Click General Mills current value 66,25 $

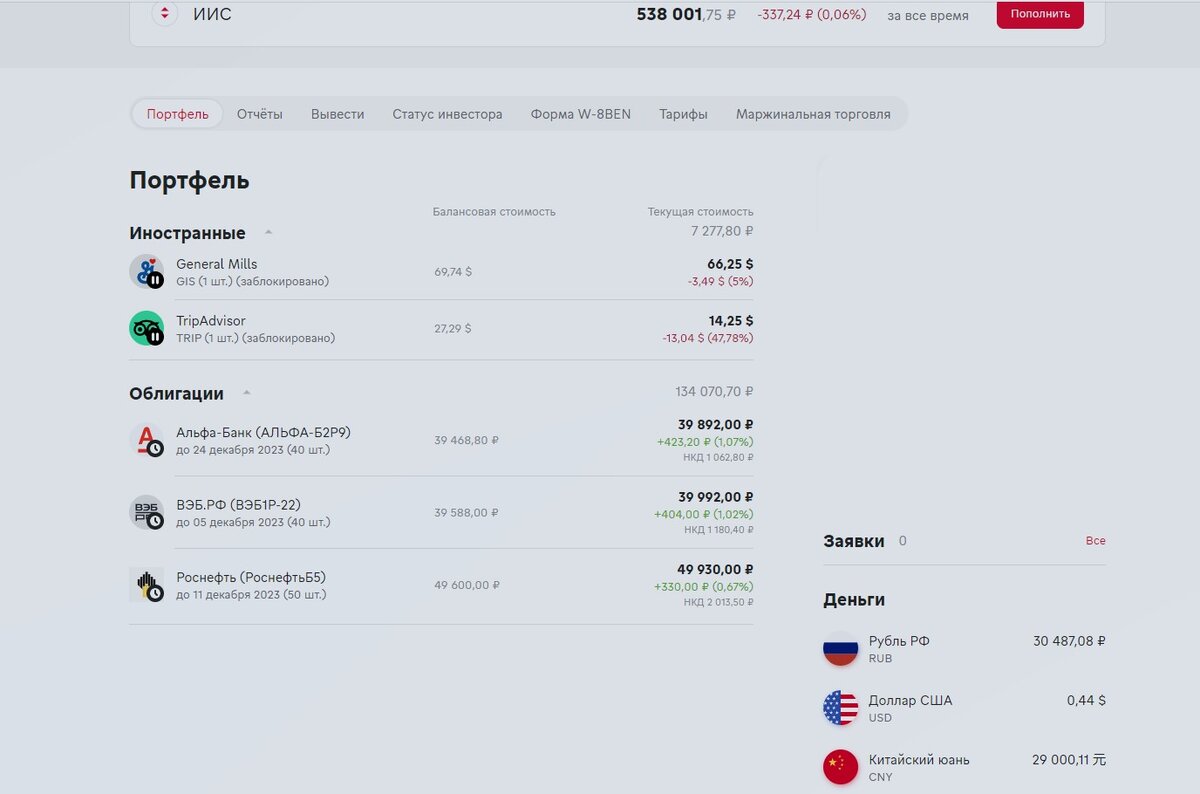[730, 264]
